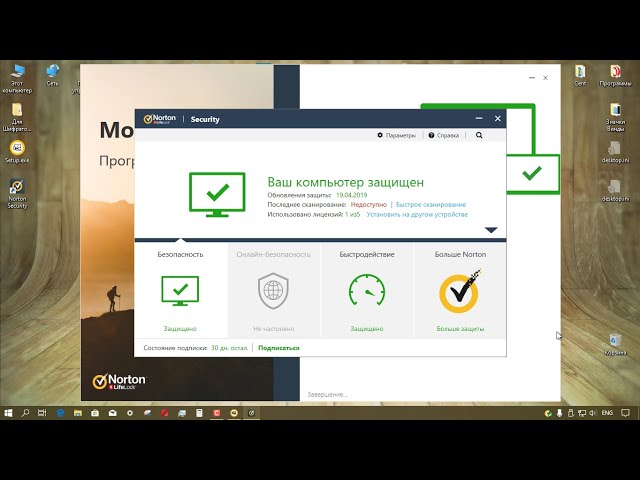The image size is (640, 480).
Task: Select the upper desktop.ini file icon
Action: [x=615, y=152]
